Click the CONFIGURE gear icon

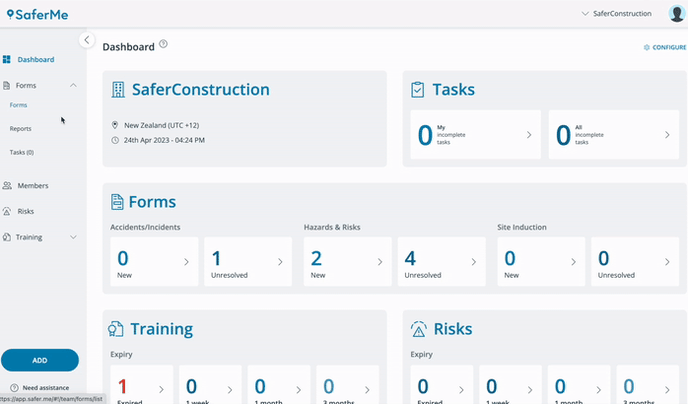pyautogui.click(x=646, y=47)
